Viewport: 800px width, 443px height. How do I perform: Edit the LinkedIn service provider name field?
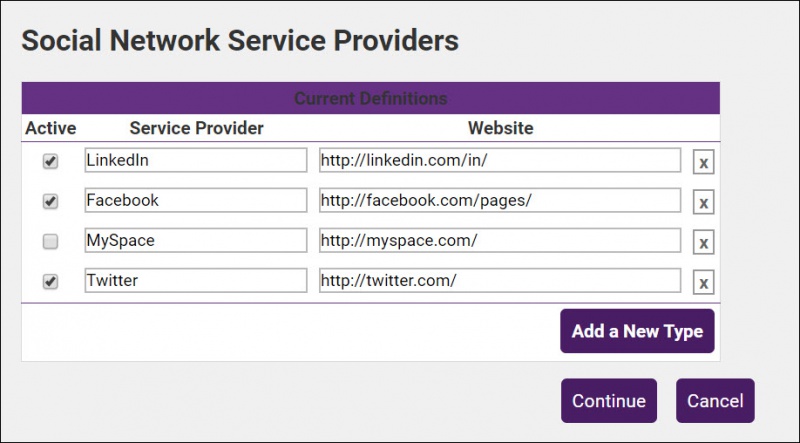(x=196, y=160)
